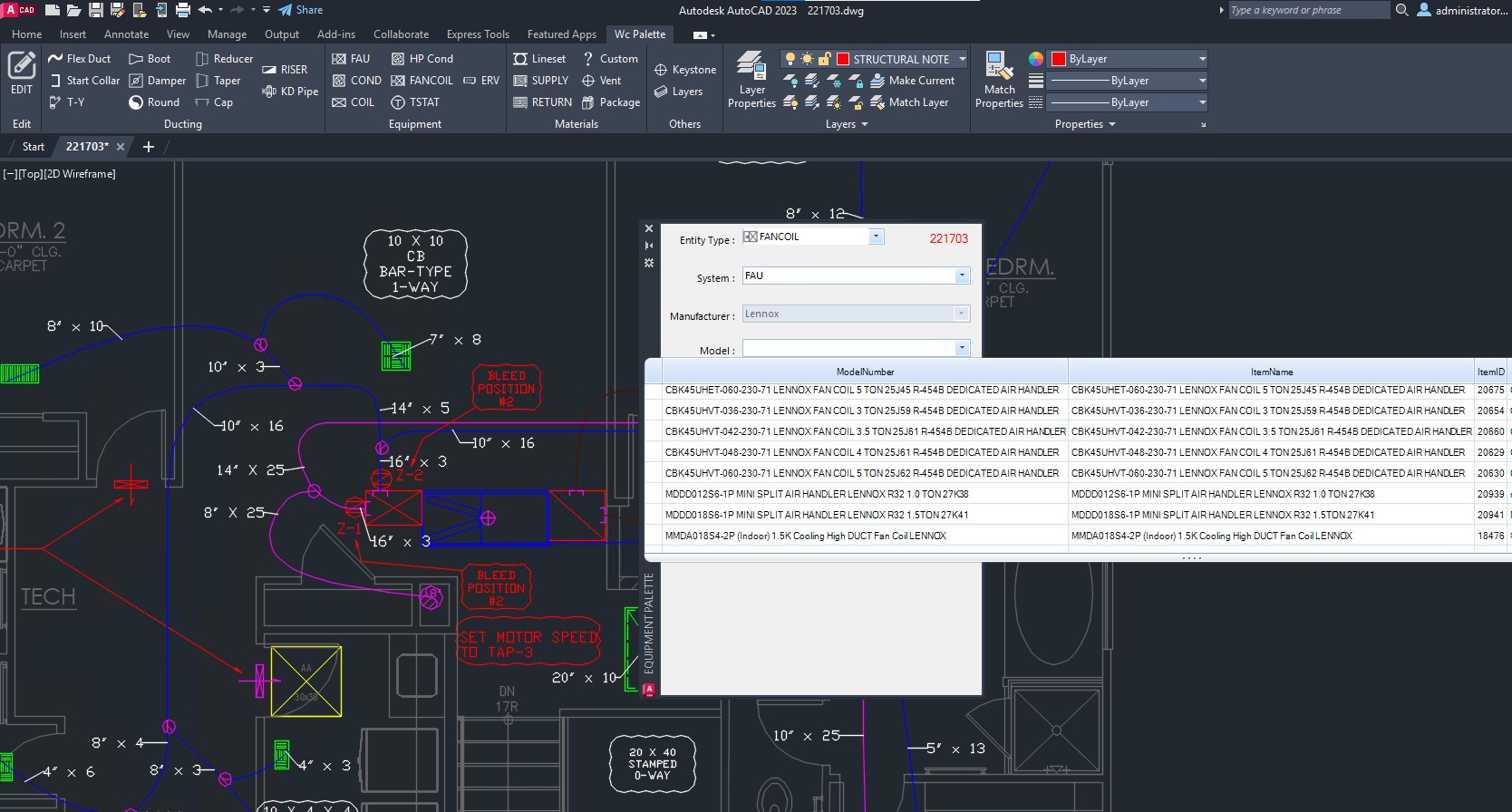Select the KD Pipe tool
The height and width of the screenshot is (812, 1512).
290,92
